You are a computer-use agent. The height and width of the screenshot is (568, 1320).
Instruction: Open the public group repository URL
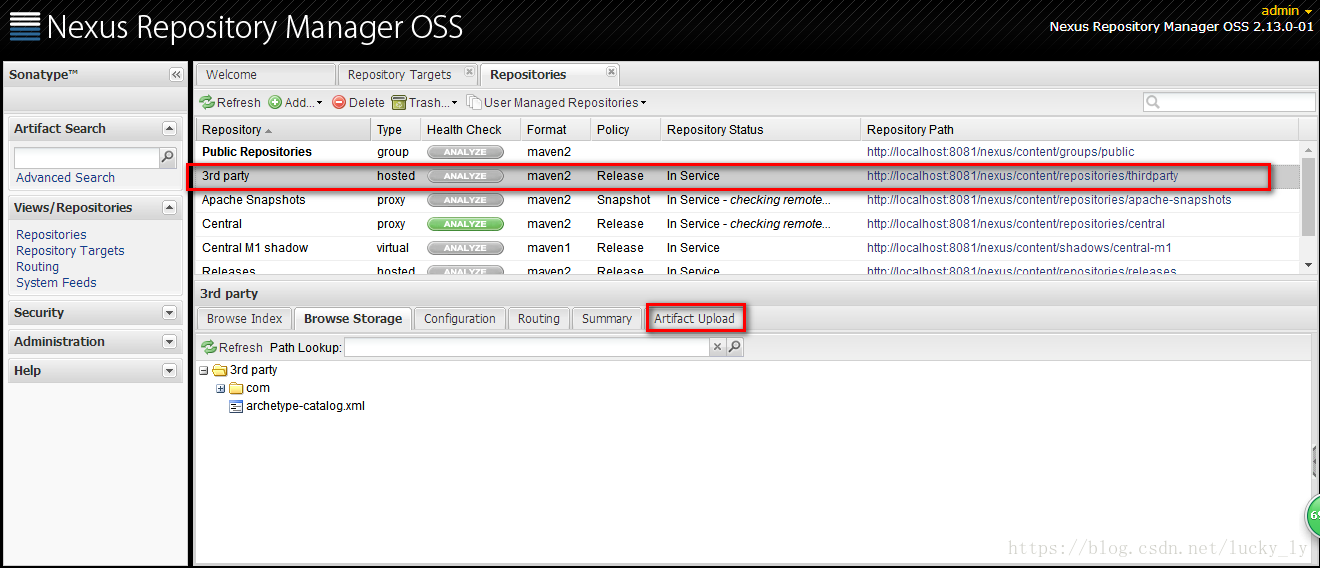[x=1000, y=152]
